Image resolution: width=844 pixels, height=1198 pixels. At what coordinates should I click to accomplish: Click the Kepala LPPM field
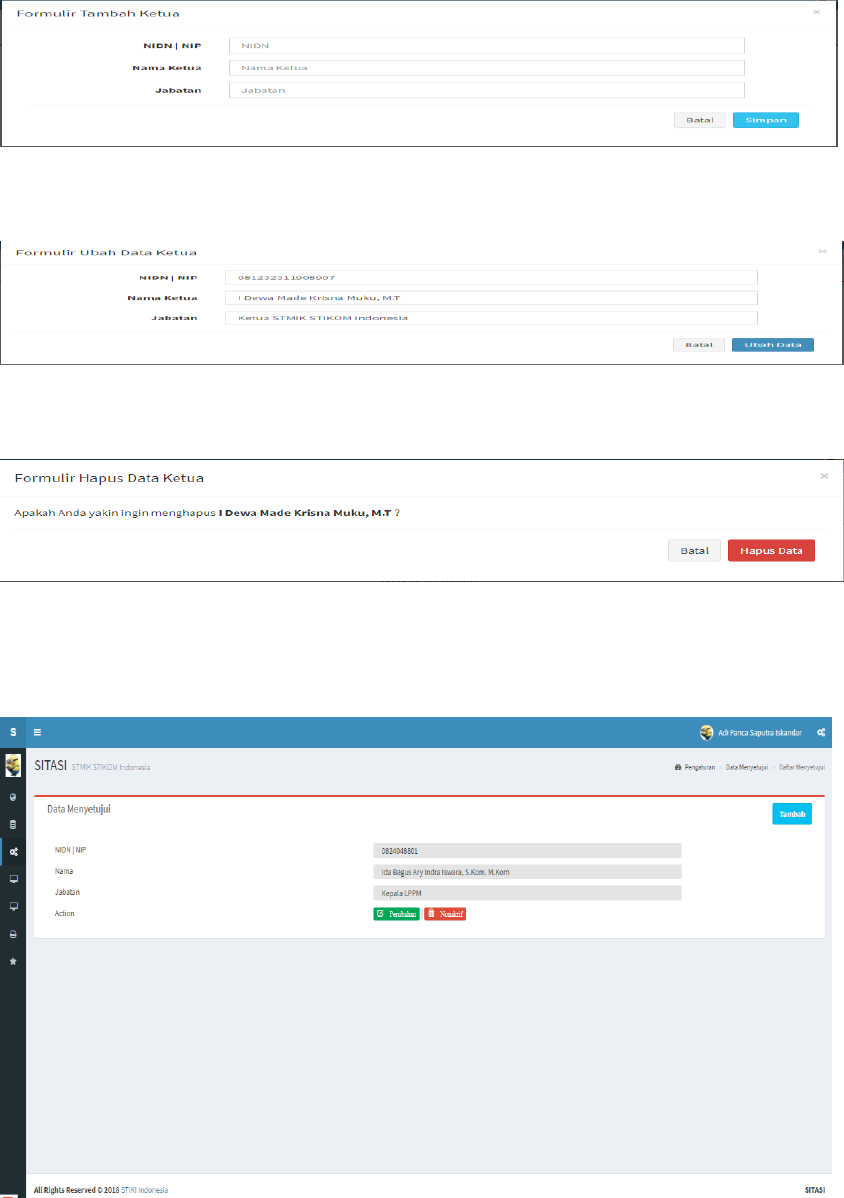click(x=527, y=893)
